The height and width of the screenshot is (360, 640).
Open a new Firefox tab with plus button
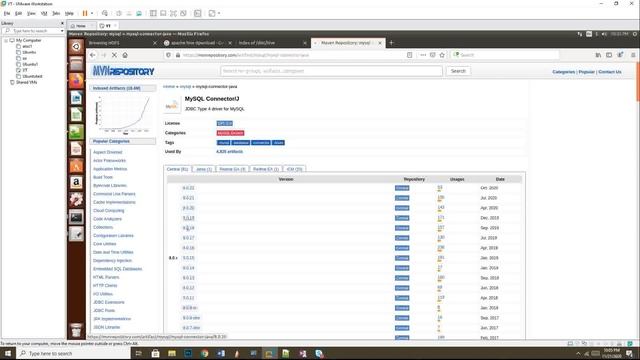point(391,43)
